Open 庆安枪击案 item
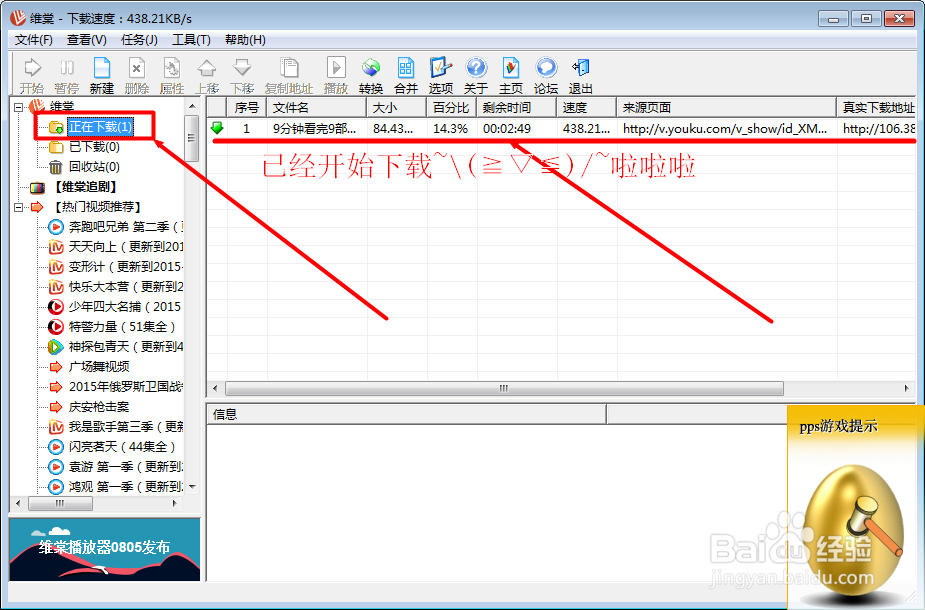Viewport: 925px width, 610px height. [99, 407]
